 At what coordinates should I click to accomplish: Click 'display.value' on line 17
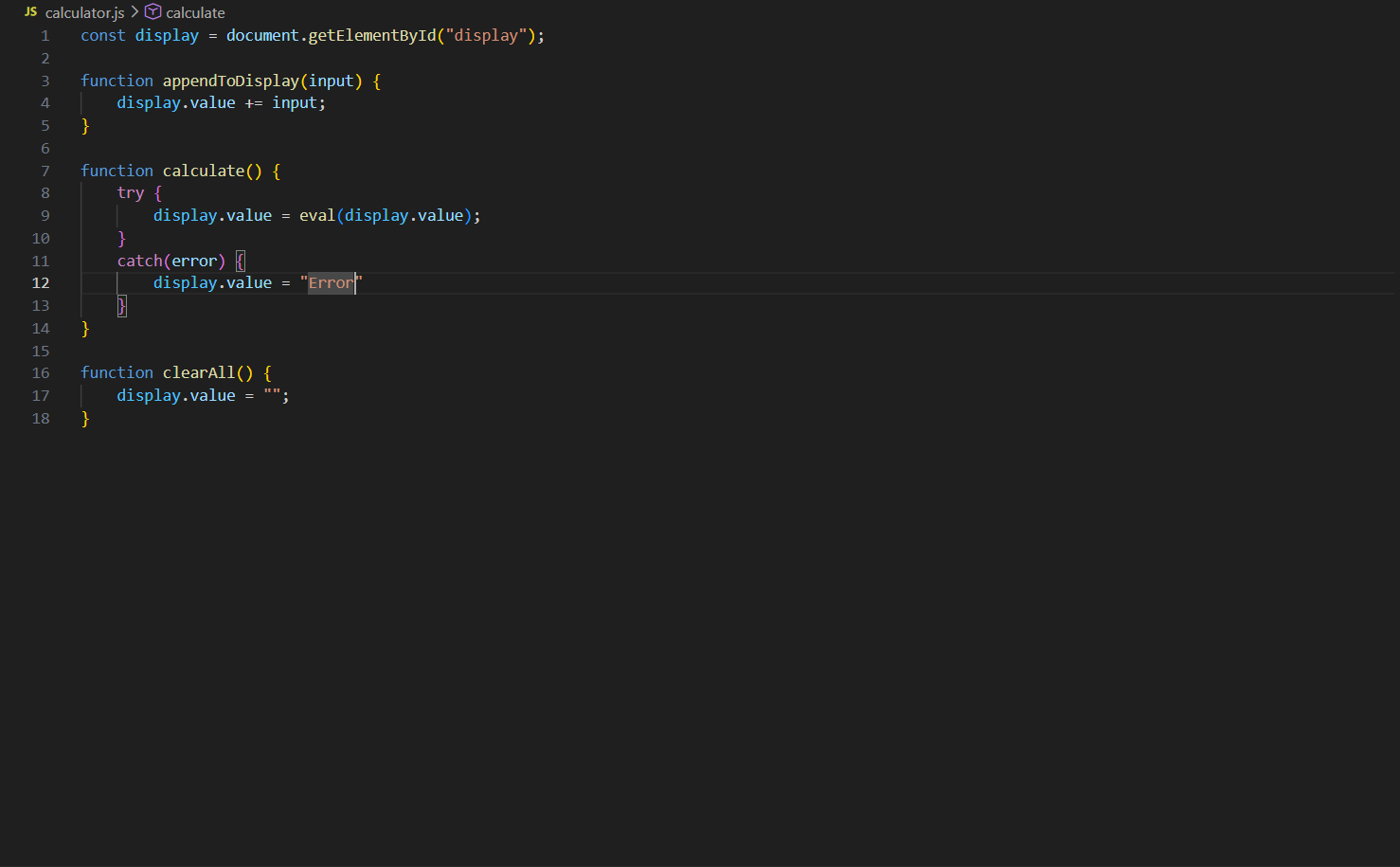point(176,396)
